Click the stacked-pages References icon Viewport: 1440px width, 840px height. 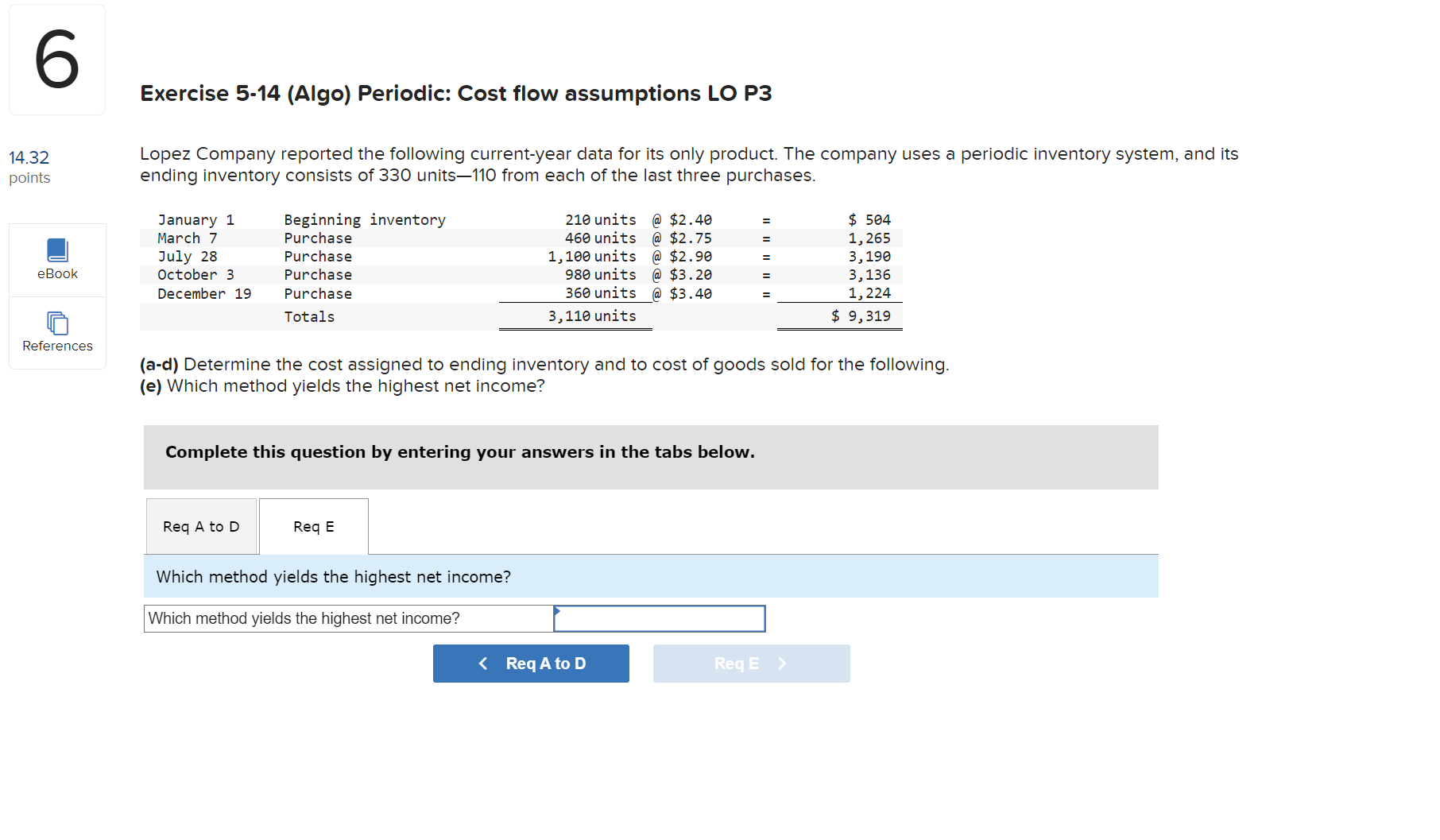point(56,322)
